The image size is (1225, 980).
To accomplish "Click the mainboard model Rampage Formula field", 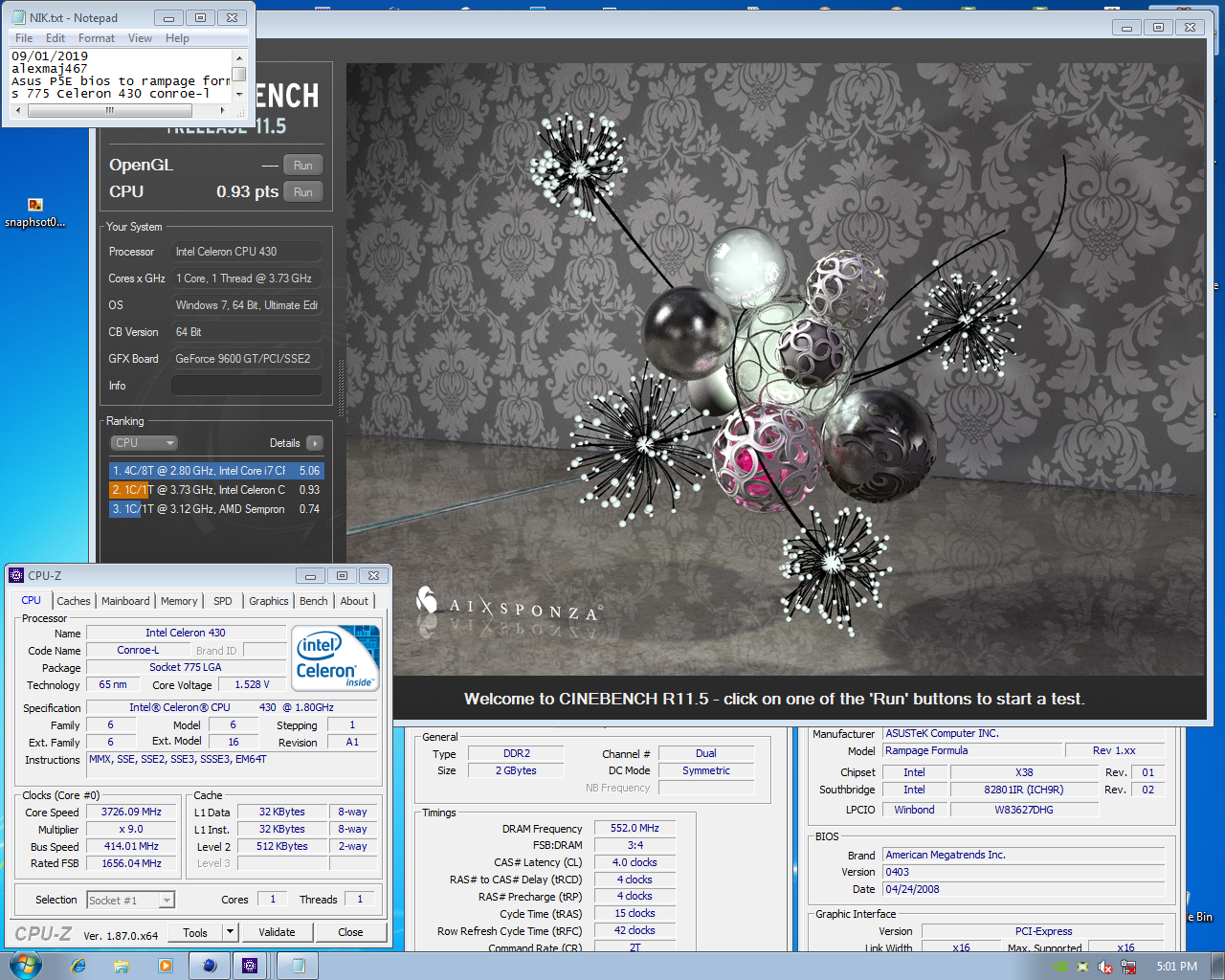I will click(x=972, y=750).
